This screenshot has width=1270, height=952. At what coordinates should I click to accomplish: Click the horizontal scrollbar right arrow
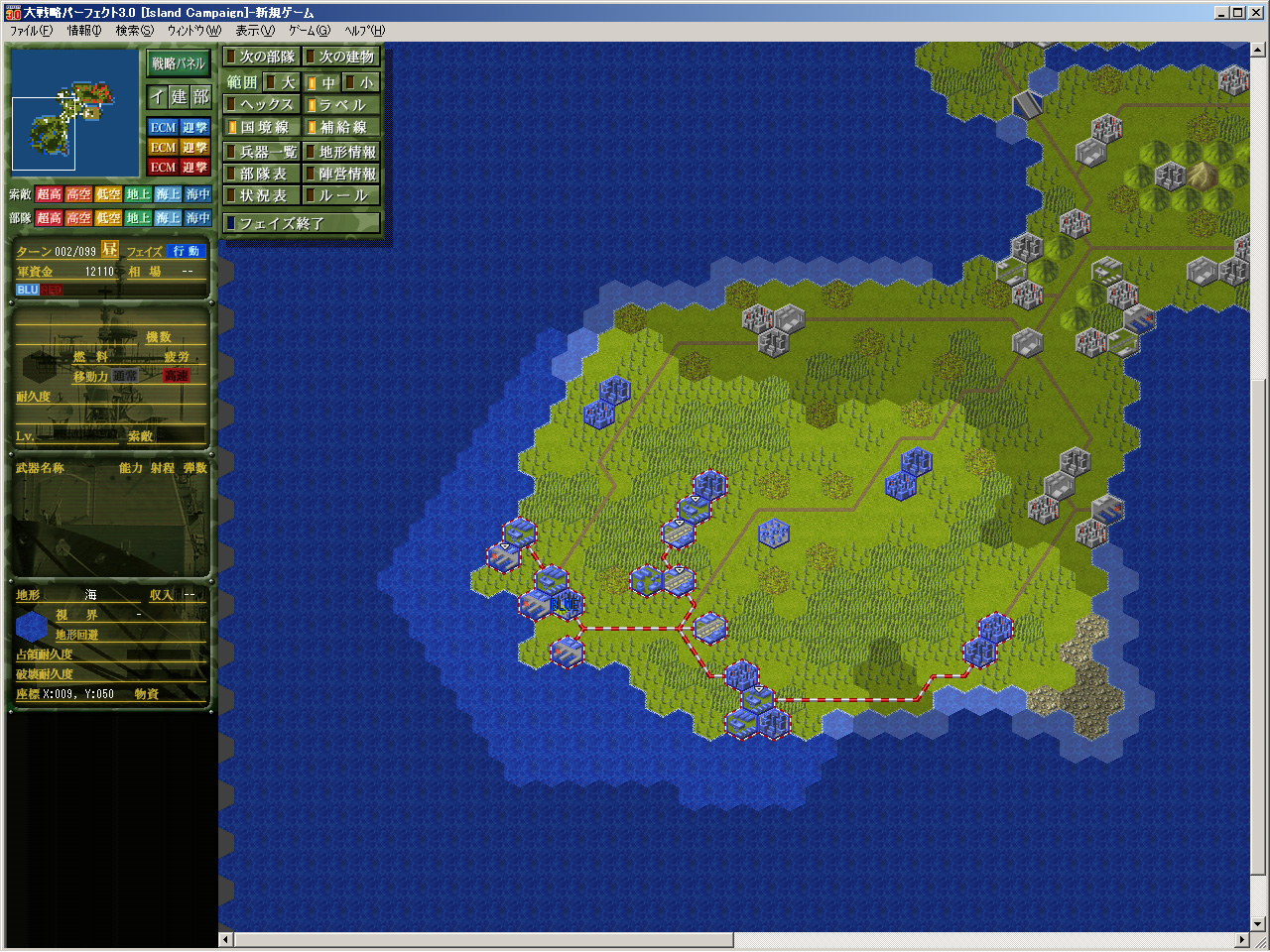pyautogui.click(x=1243, y=939)
